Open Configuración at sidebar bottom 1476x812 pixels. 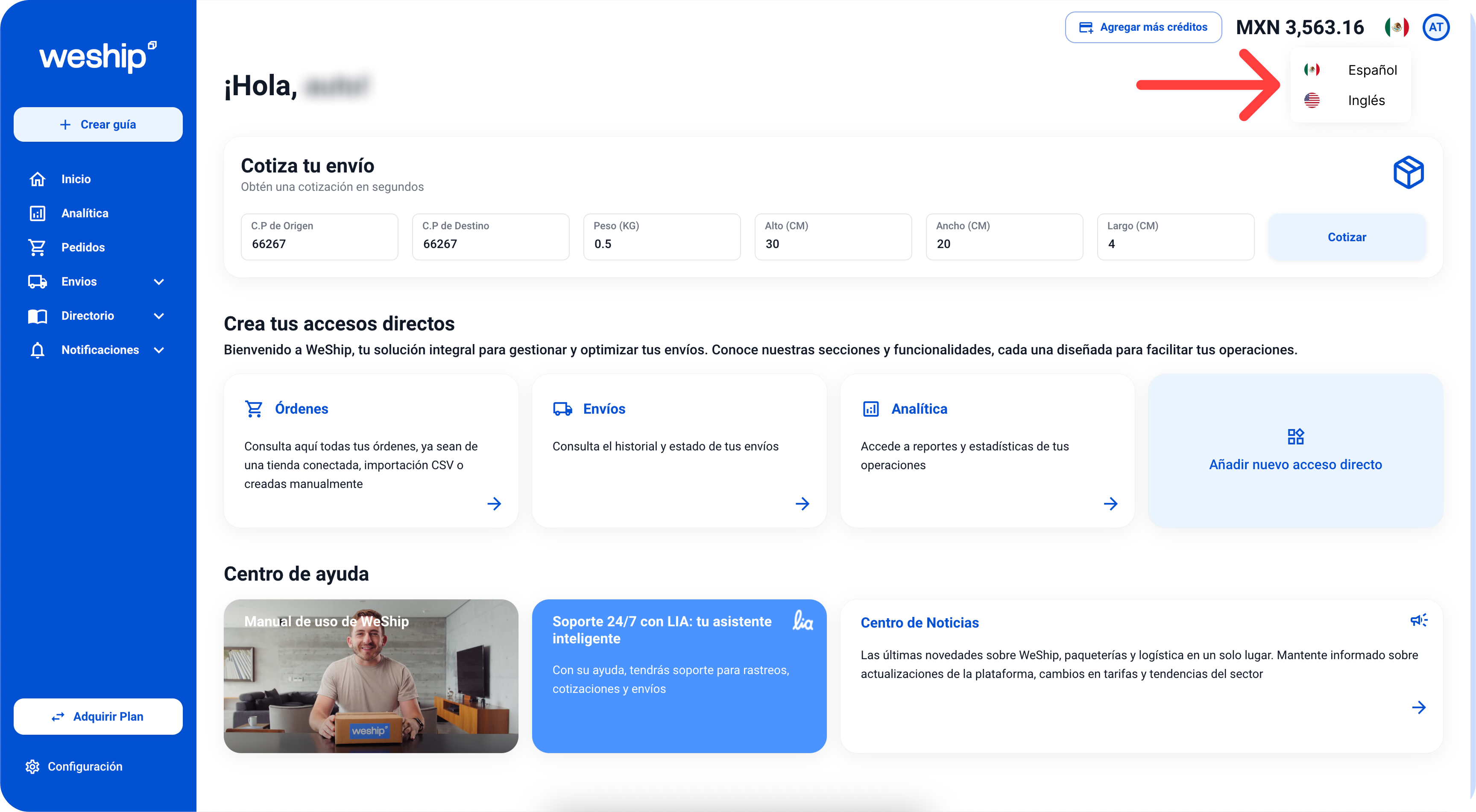coord(73,766)
